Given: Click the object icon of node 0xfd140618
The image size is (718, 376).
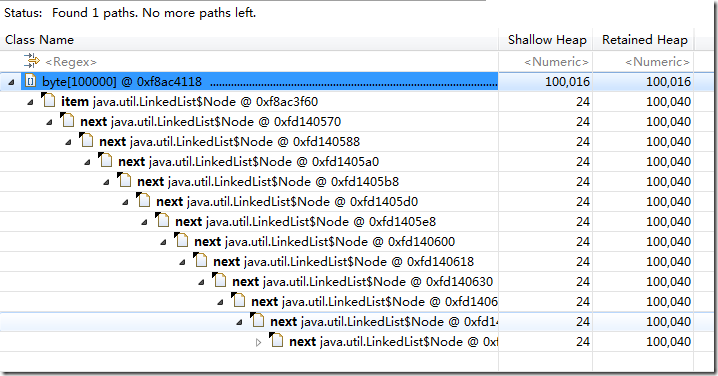Looking at the screenshot, I should point(200,260).
